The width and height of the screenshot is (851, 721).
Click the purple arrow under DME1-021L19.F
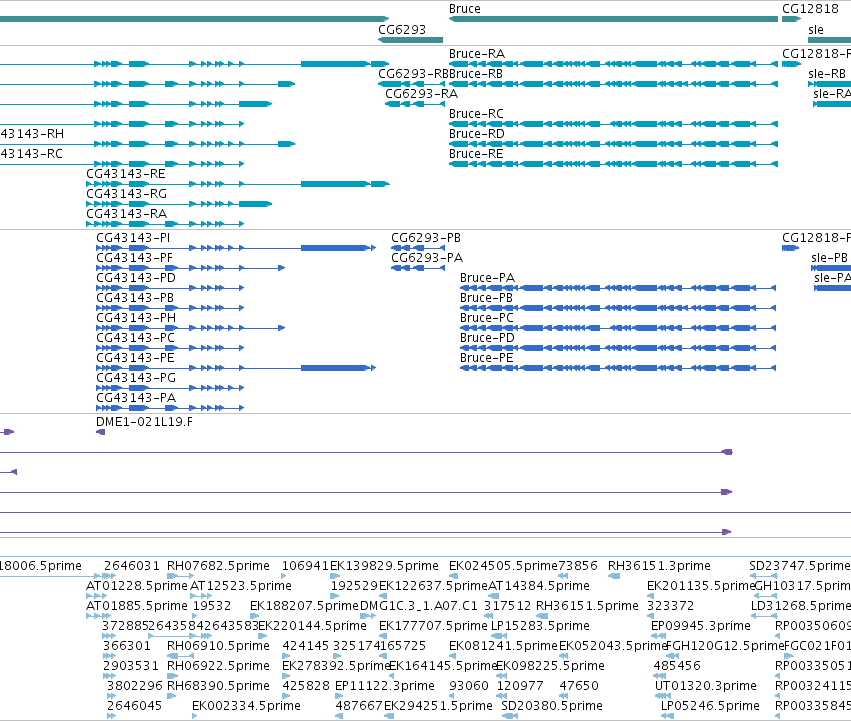pyautogui.click(x=100, y=432)
